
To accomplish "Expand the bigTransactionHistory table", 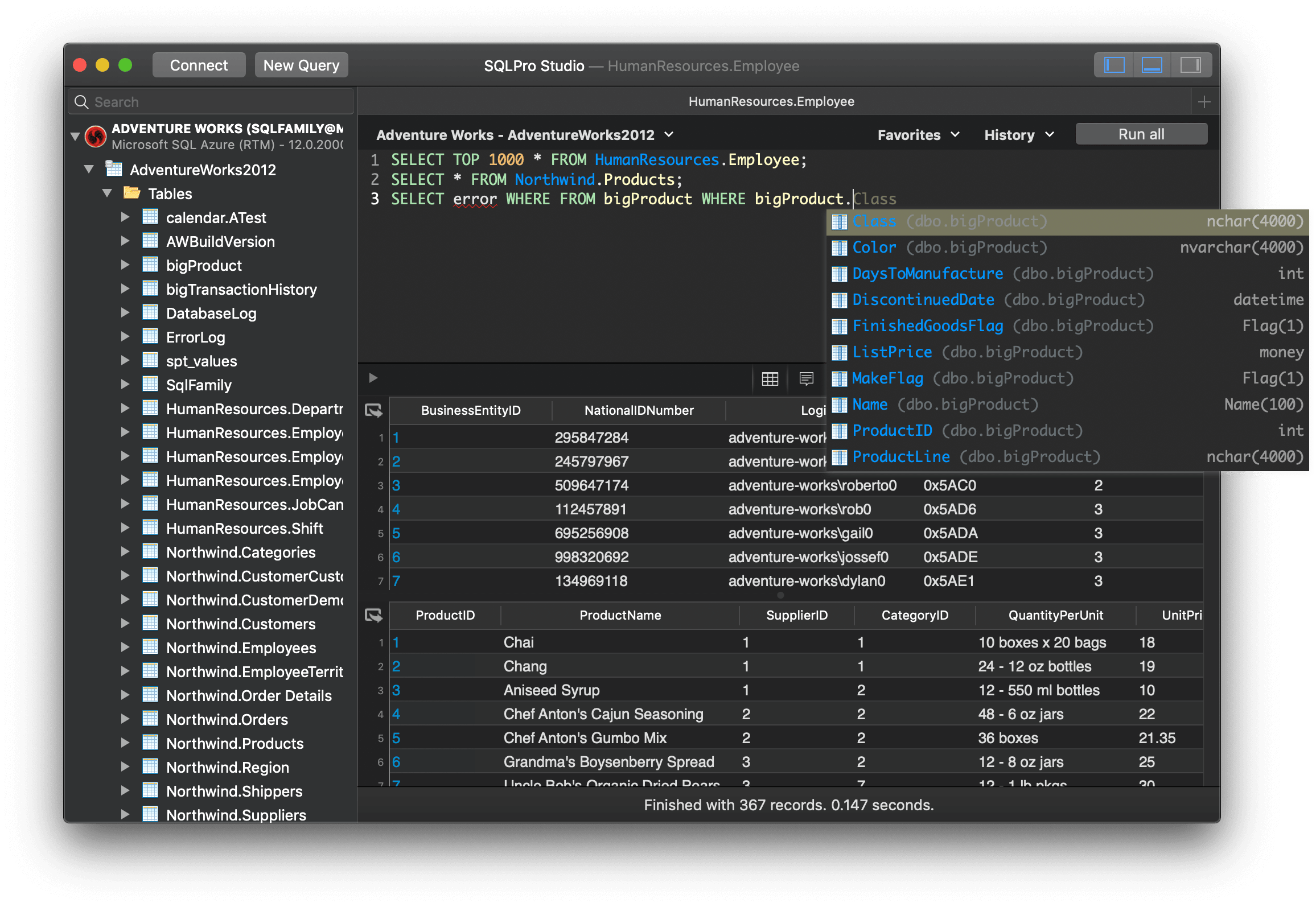I will [x=125, y=288].
